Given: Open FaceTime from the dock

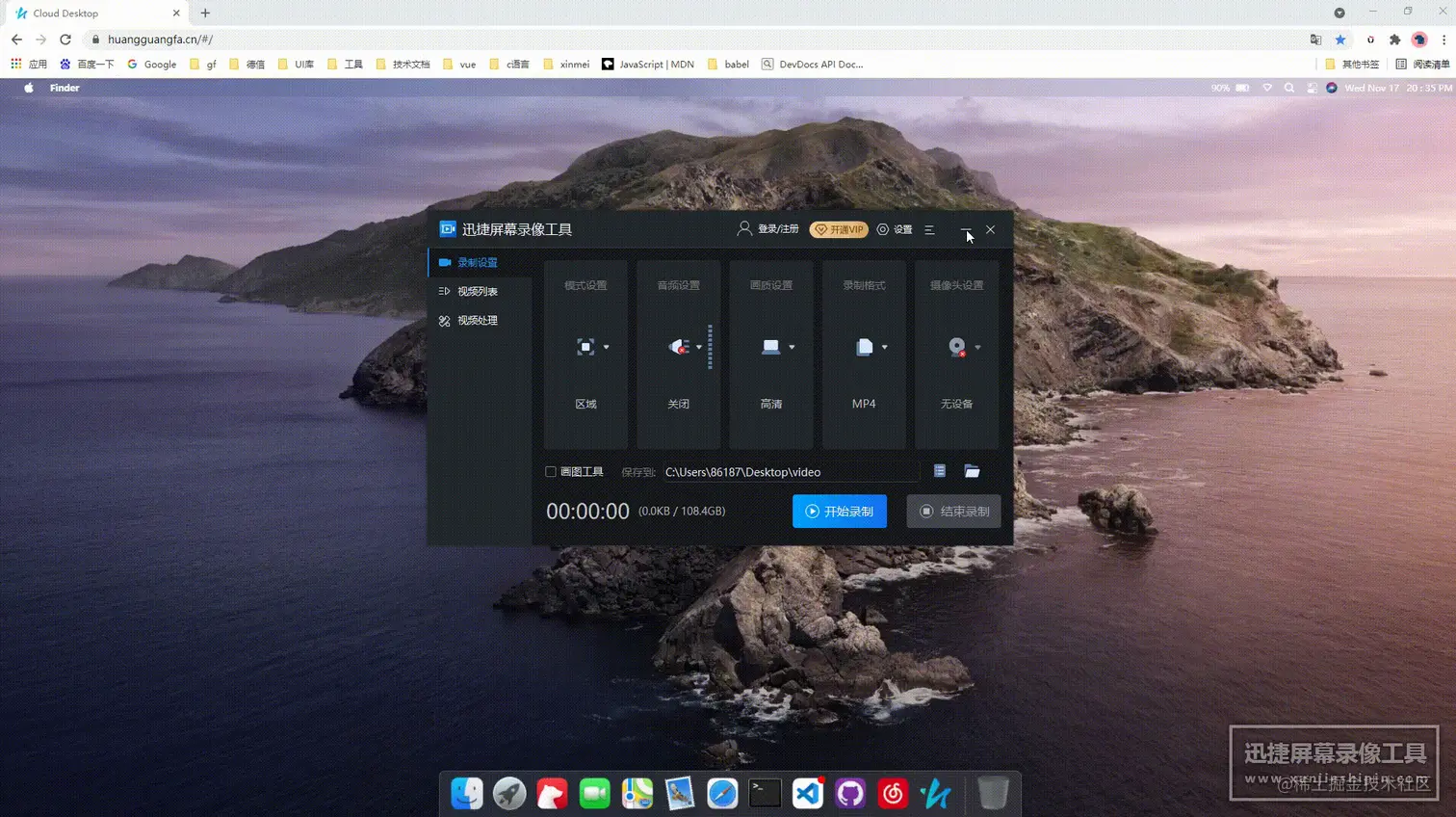Looking at the screenshot, I should click(595, 793).
